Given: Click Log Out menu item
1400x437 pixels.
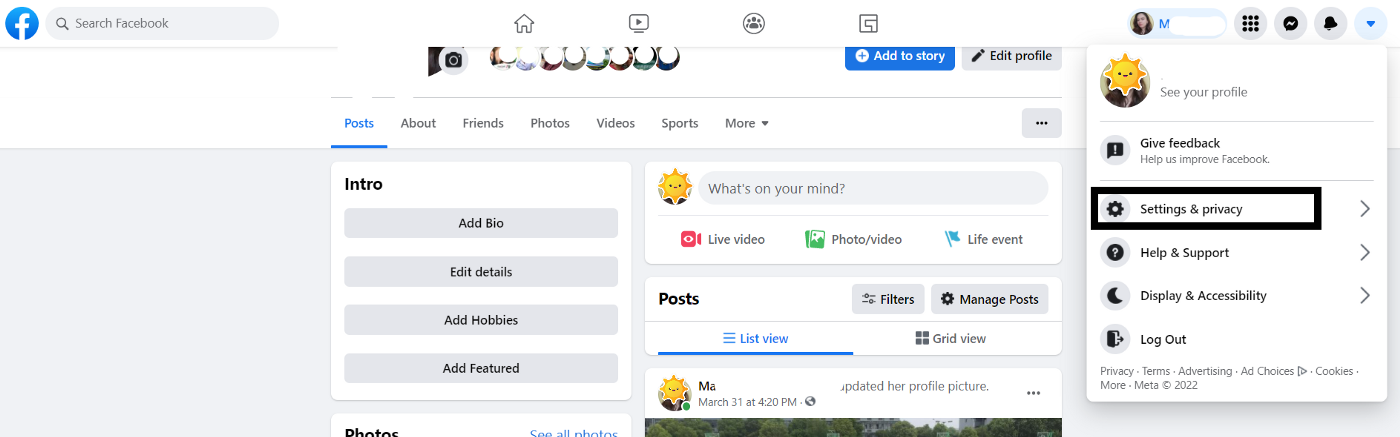Looking at the screenshot, I should pos(1238,339).
